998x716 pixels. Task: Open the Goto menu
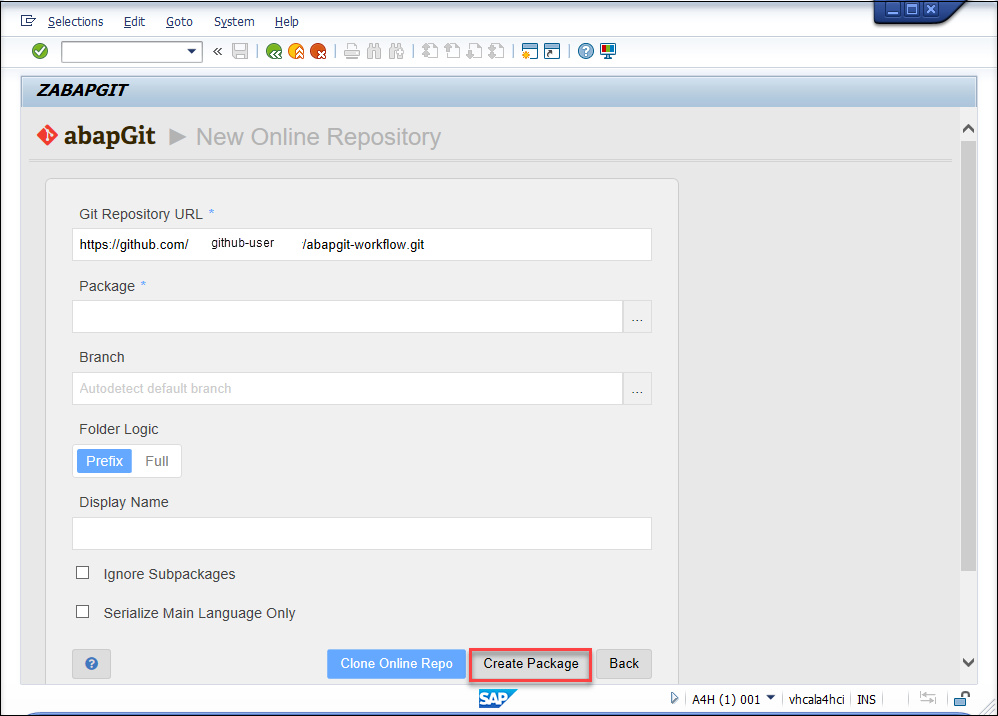(x=179, y=22)
